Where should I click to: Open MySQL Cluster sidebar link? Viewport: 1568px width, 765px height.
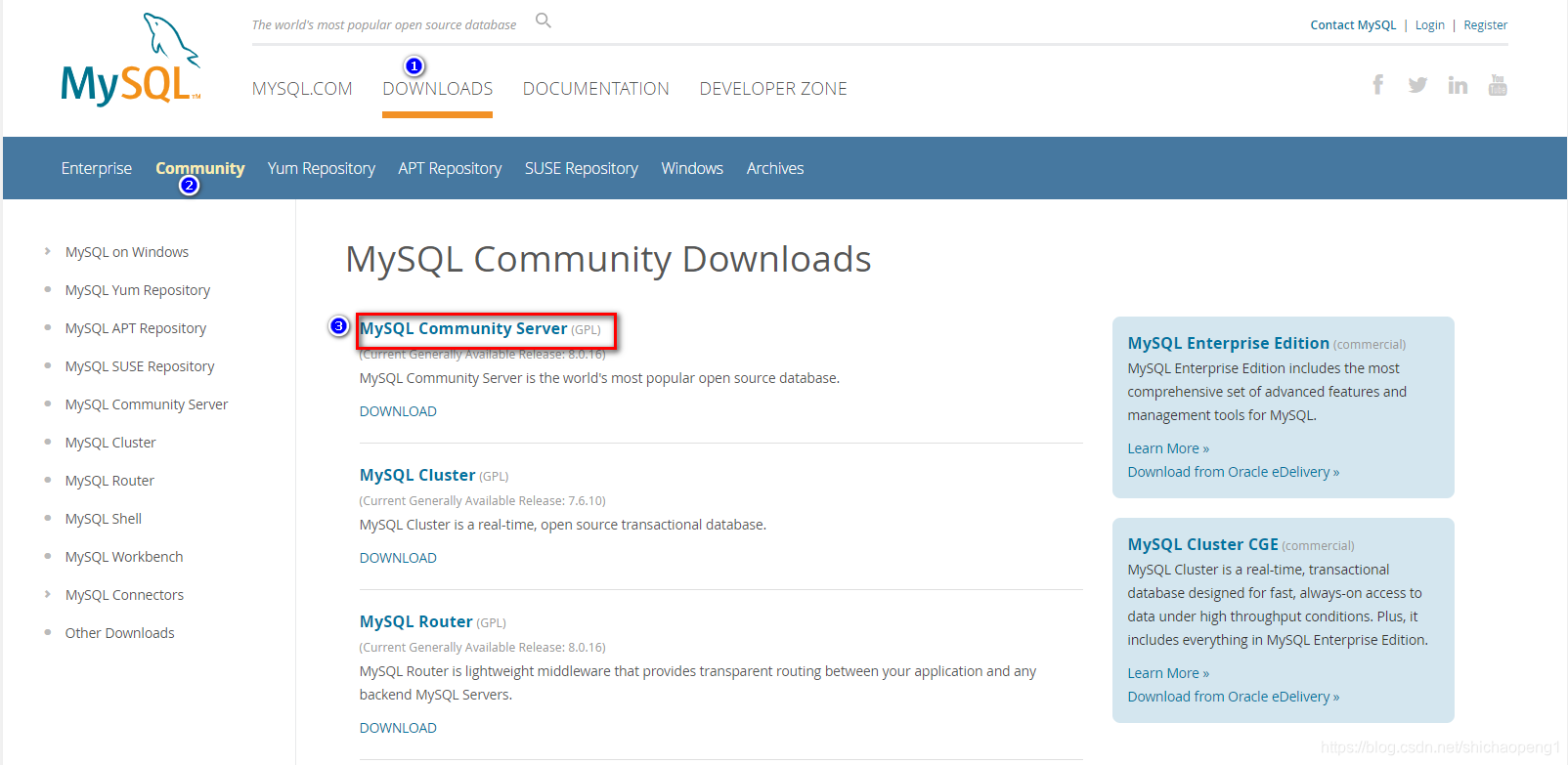pos(110,443)
